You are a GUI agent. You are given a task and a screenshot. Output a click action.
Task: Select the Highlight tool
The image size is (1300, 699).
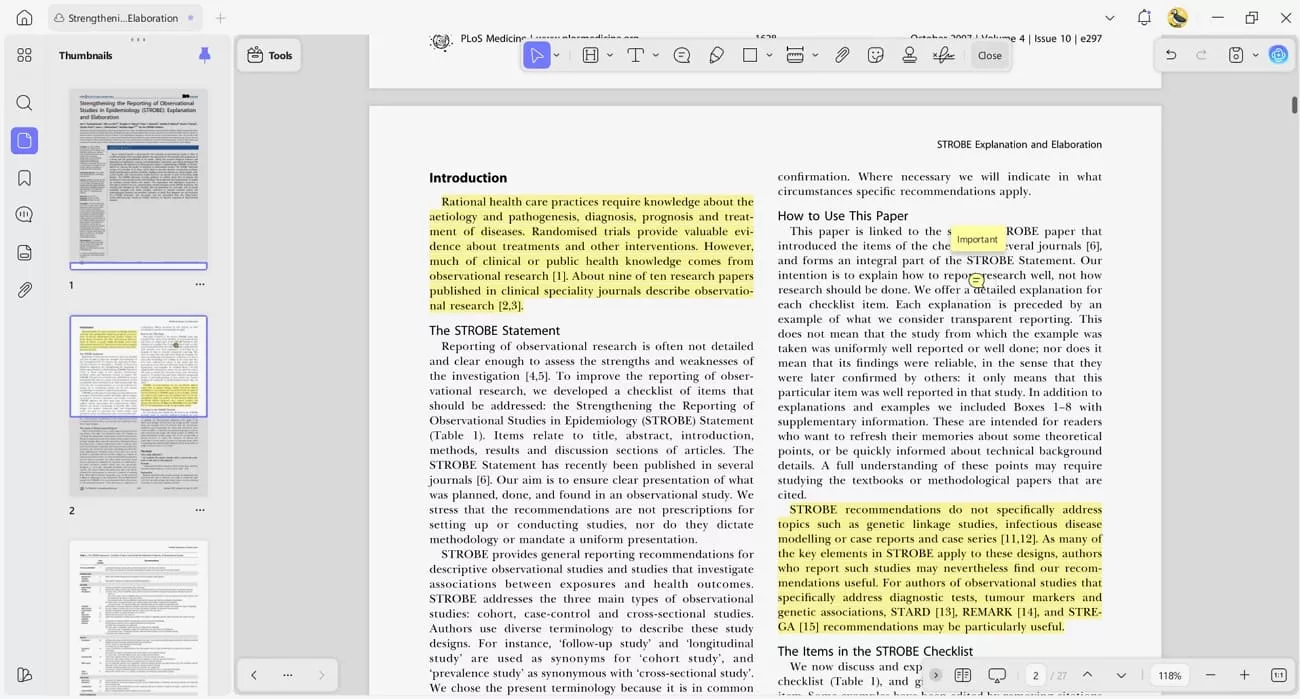click(589, 55)
